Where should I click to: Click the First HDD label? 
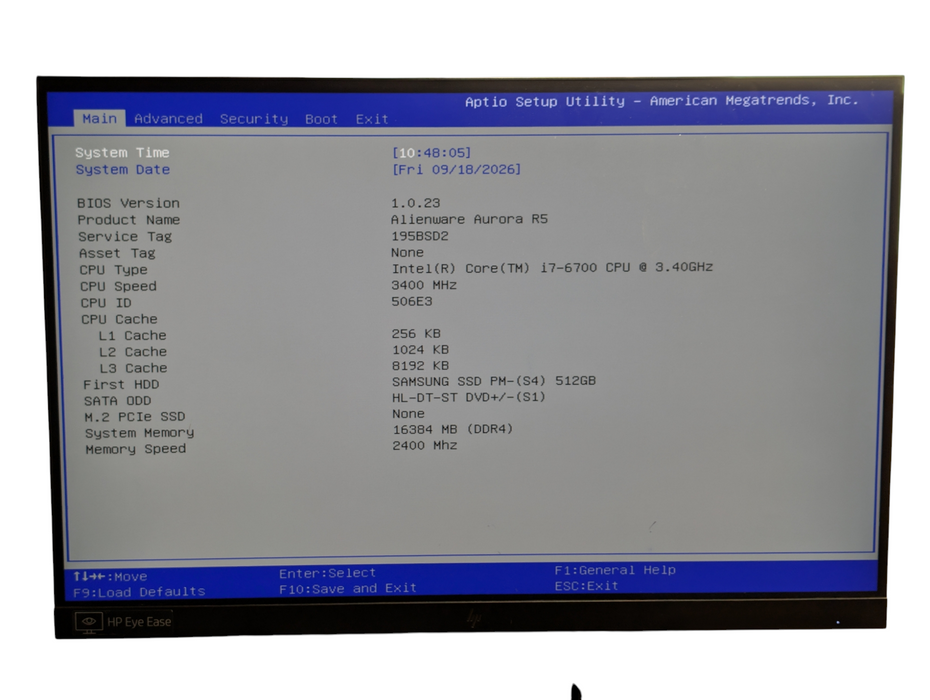(x=121, y=384)
